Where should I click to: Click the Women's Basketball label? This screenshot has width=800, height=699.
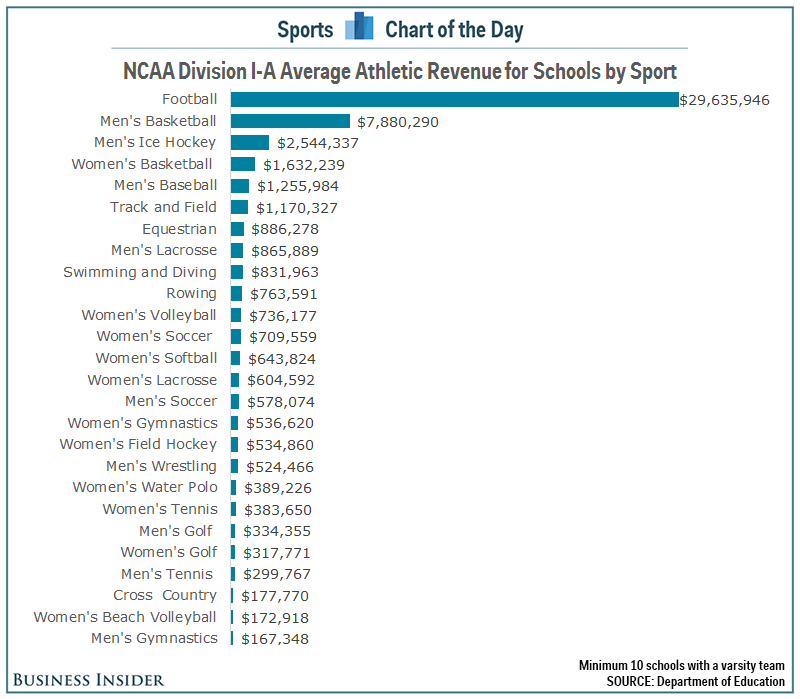click(x=142, y=164)
